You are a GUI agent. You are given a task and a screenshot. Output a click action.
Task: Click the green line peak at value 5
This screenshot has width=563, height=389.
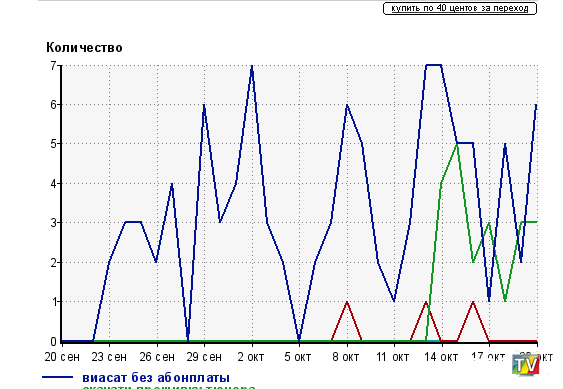[x=457, y=144]
